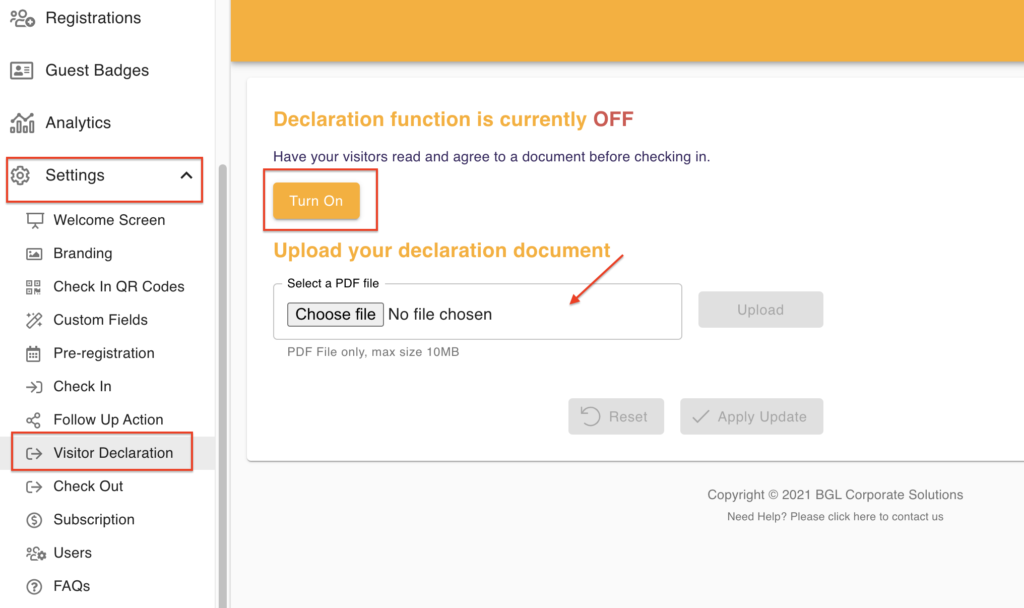1024x608 pixels.
Task: Click the Registrations people icon
Action: [x=22, y=18]
